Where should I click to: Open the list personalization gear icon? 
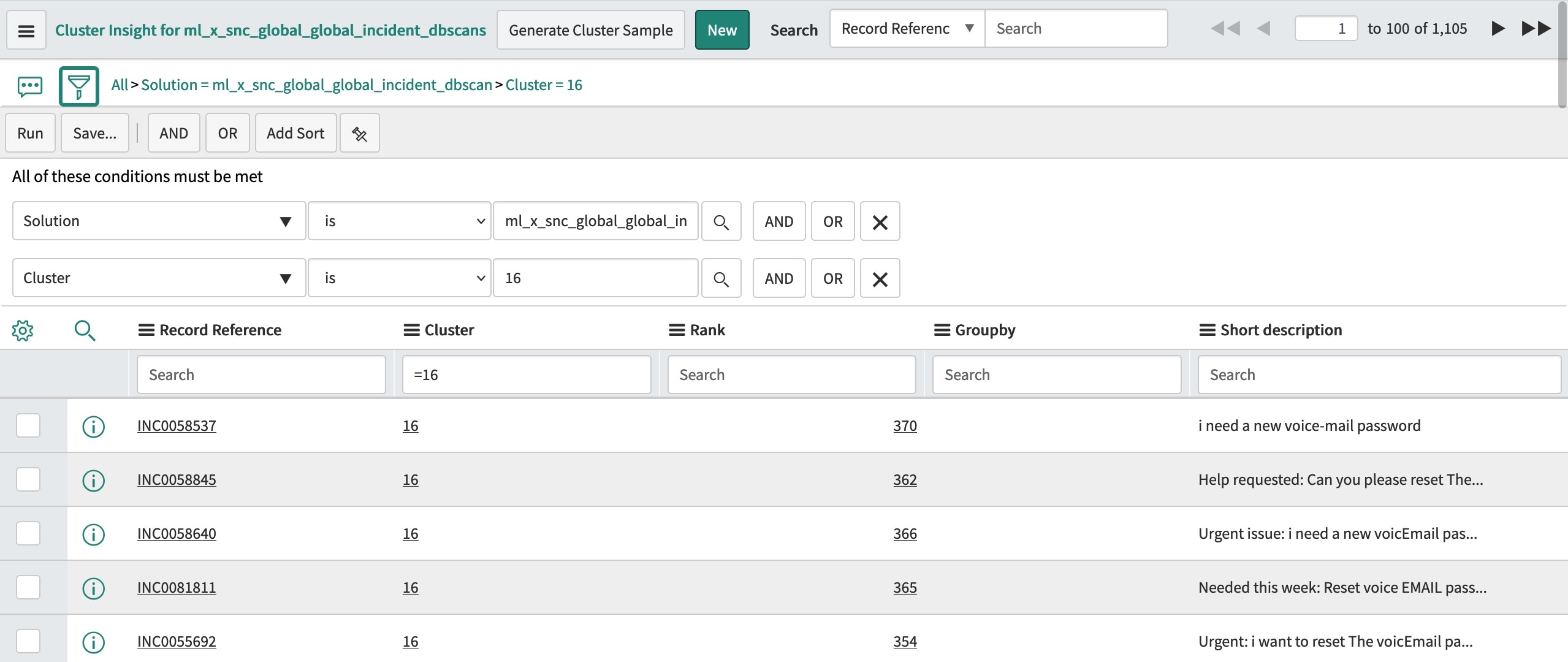tap(23, 330)
